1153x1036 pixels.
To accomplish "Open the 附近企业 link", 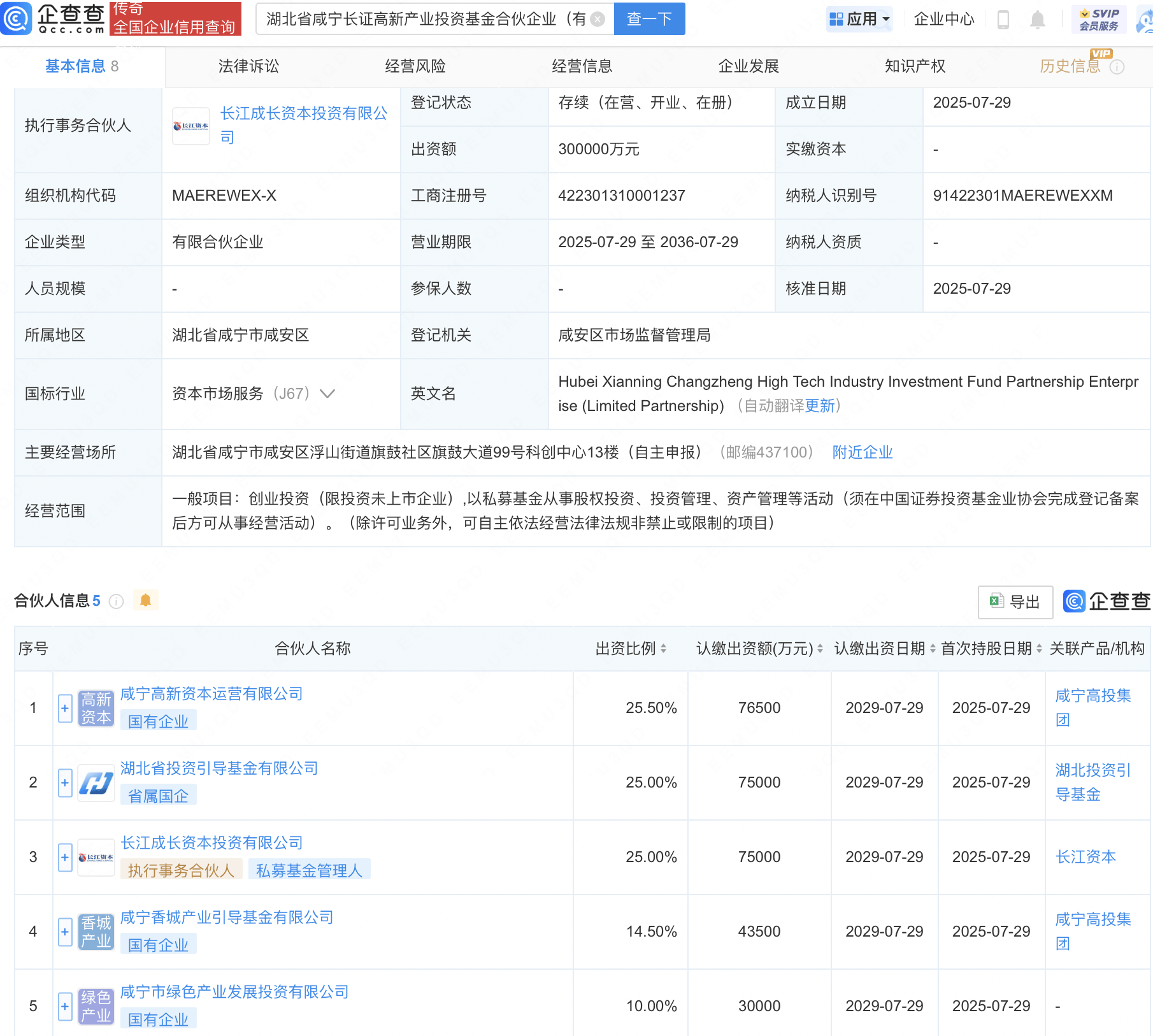I will 862,452.
